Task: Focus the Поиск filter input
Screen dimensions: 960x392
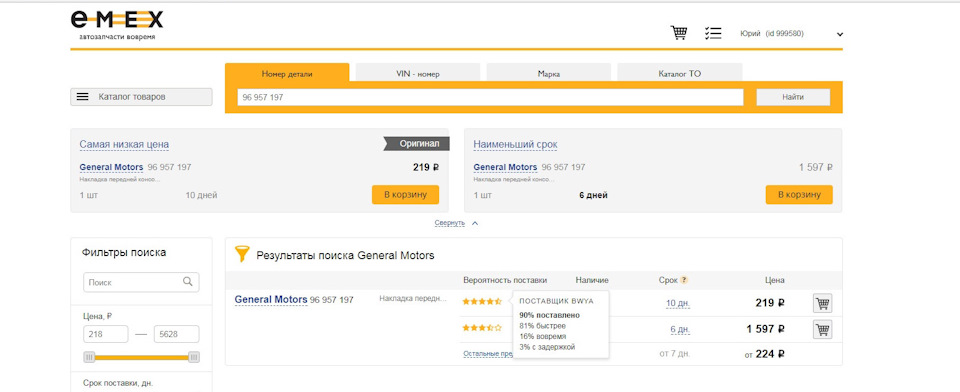Action: (x=141, y=282)
